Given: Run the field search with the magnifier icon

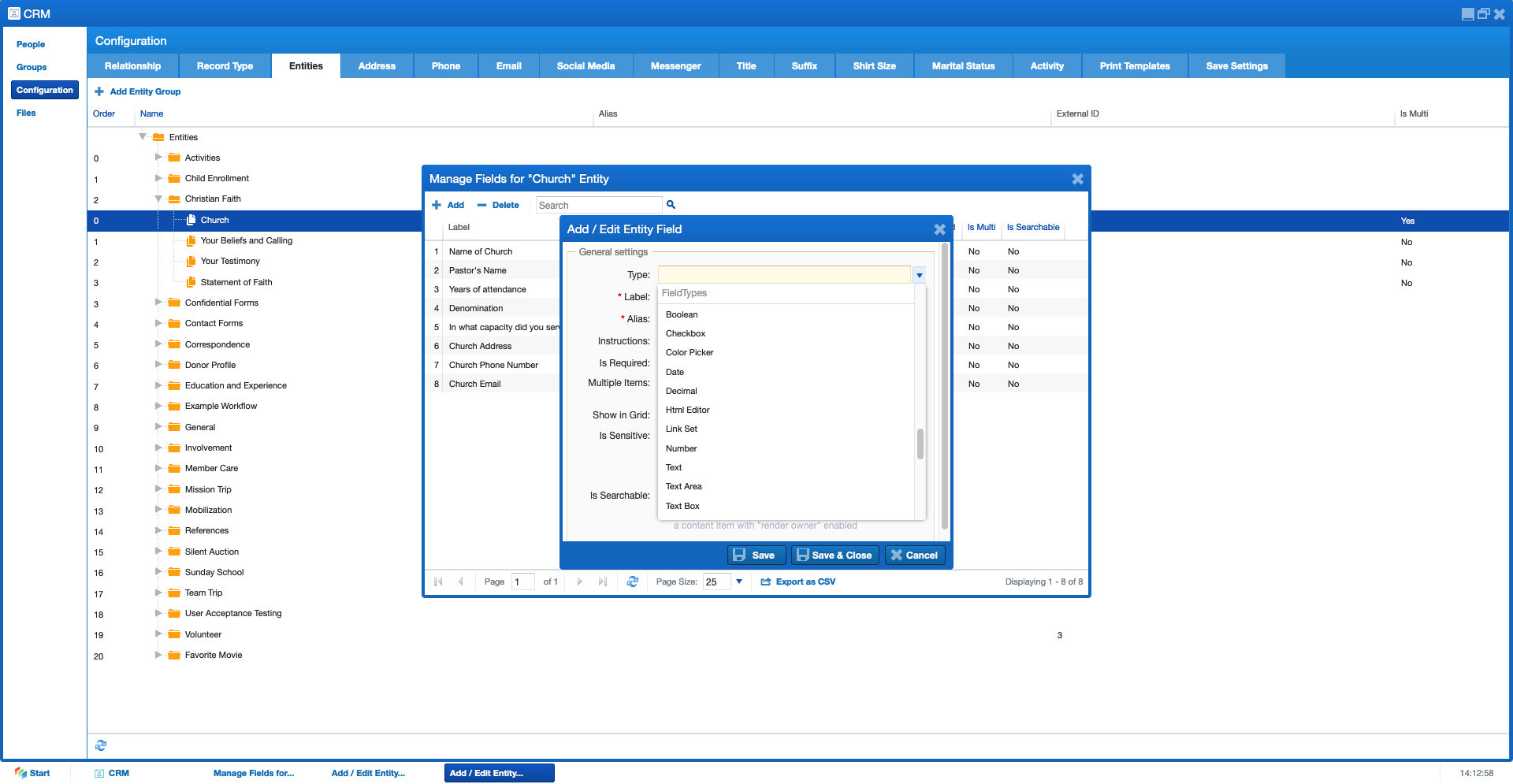Looking at the screenshot, I should click(x=671, y=205).
